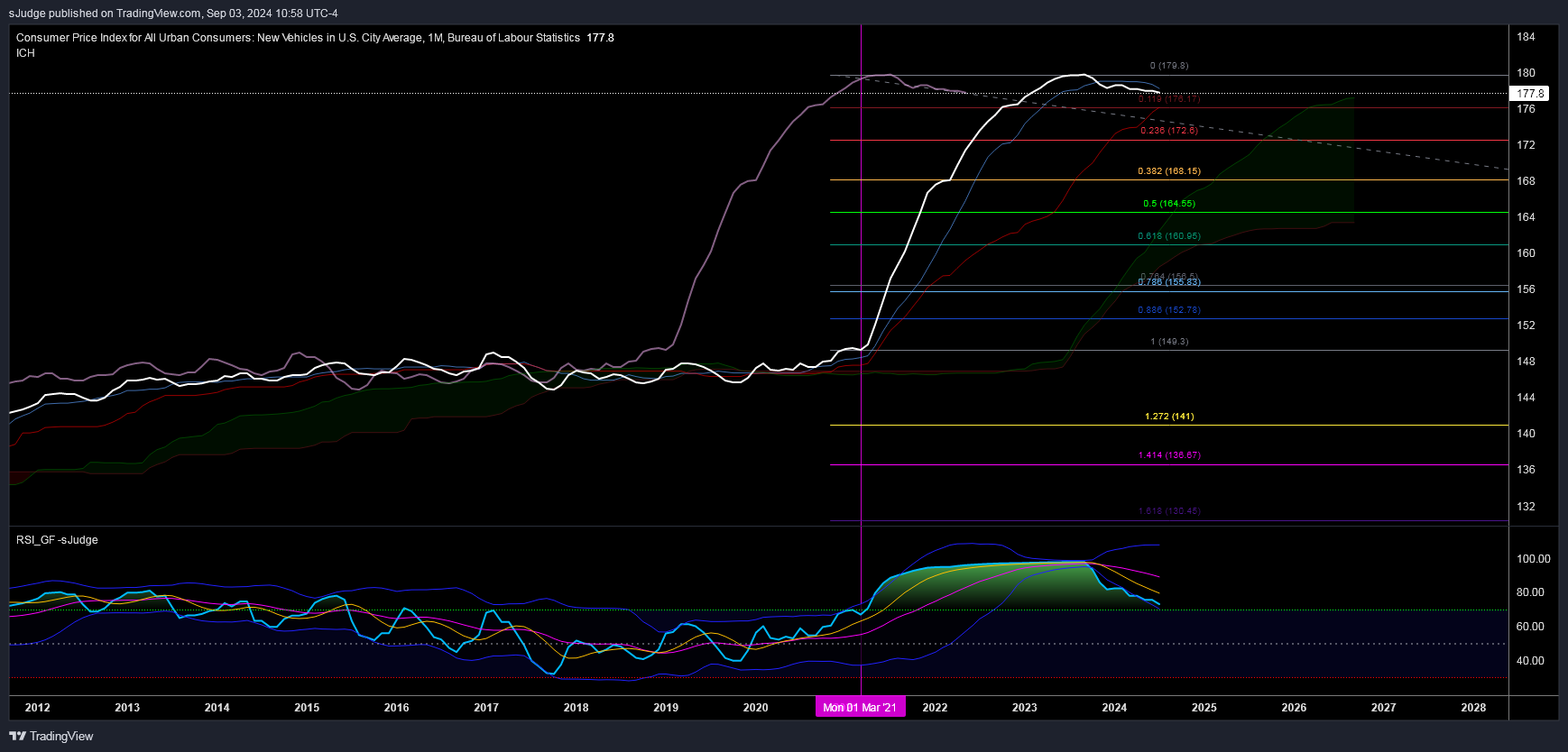
Task: Click the 140 value on price axis
Action: [1526, 434]
